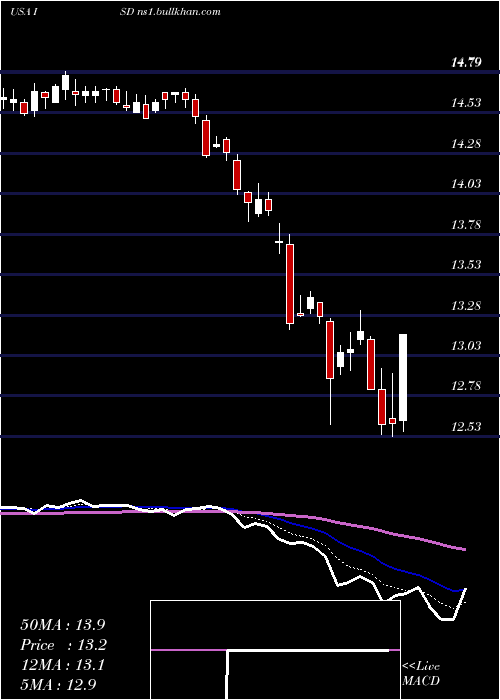The height and width of the screenshot is (700, 500).
Task: Click the 5MA : 12.9 reading
Action: 58,684
